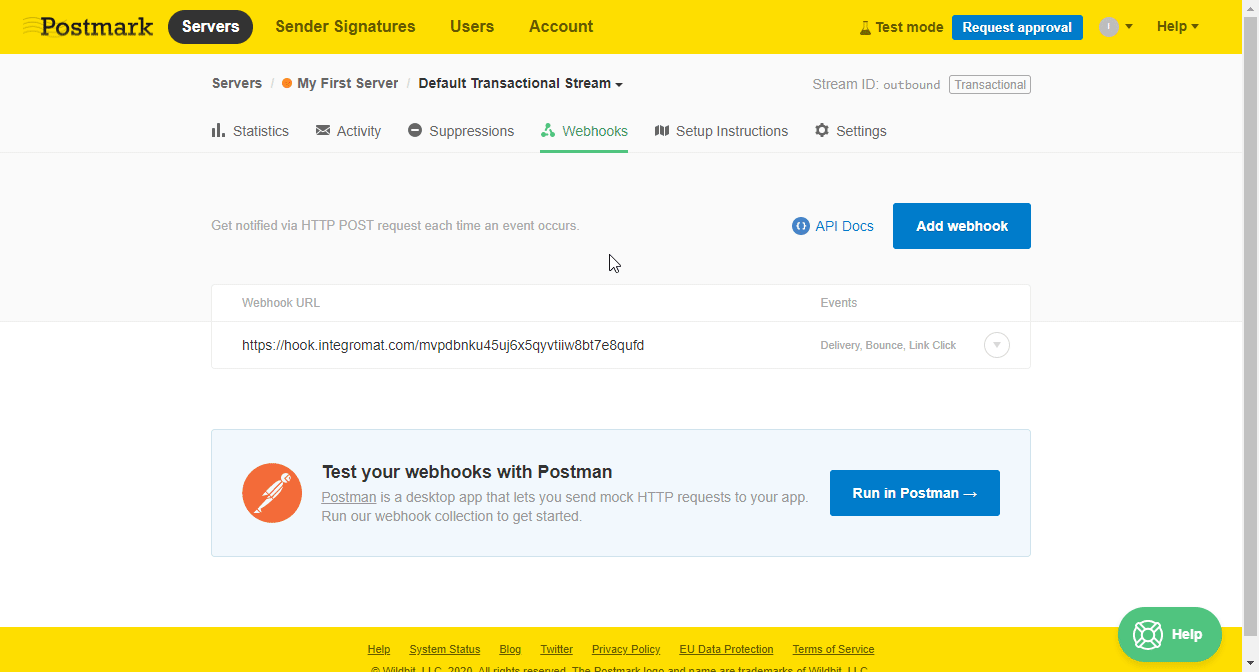Follow the Postman text link
Viewport: 1259px width, 672px height.
349,497
